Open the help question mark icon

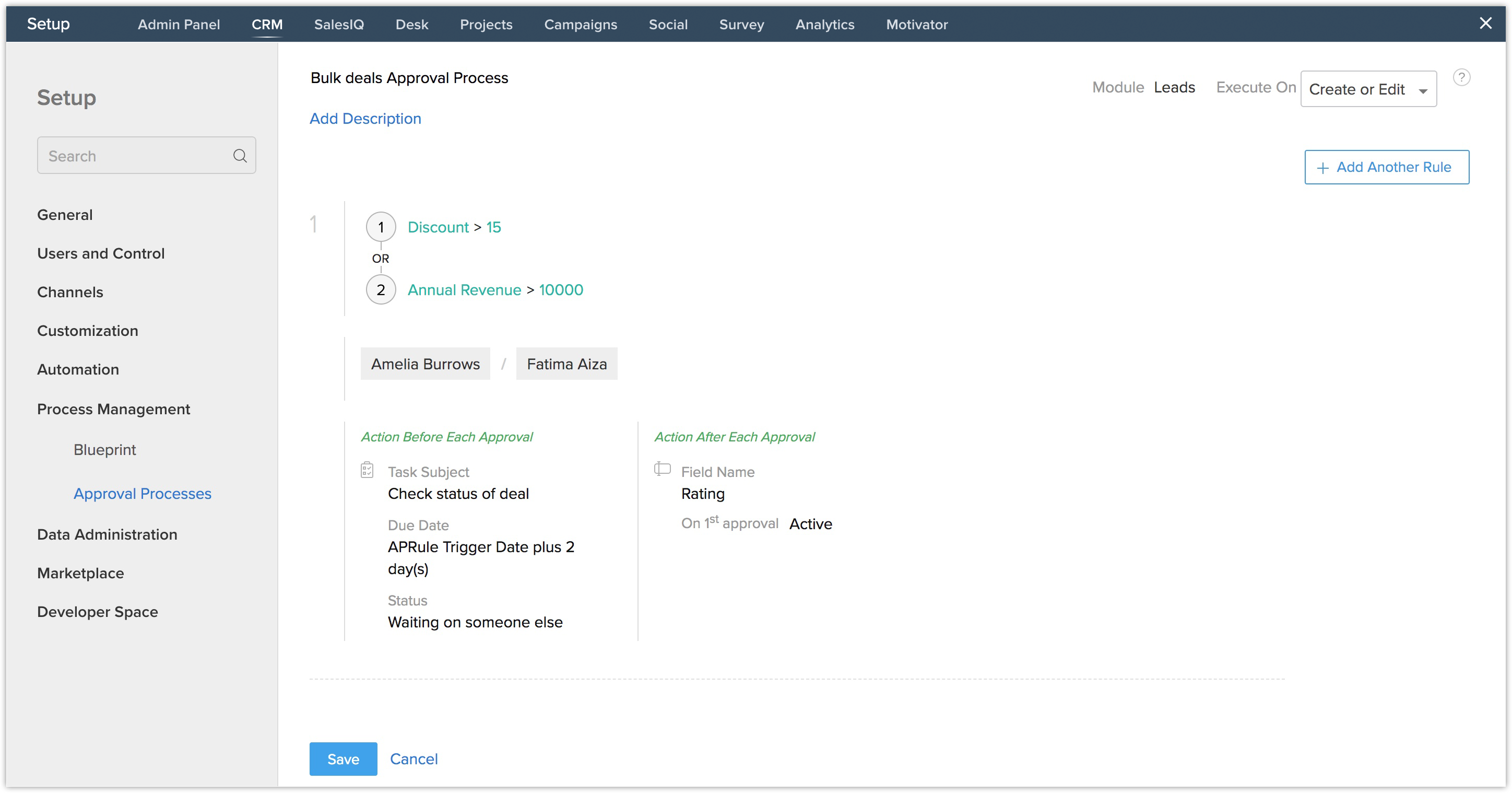(1461, 77)
